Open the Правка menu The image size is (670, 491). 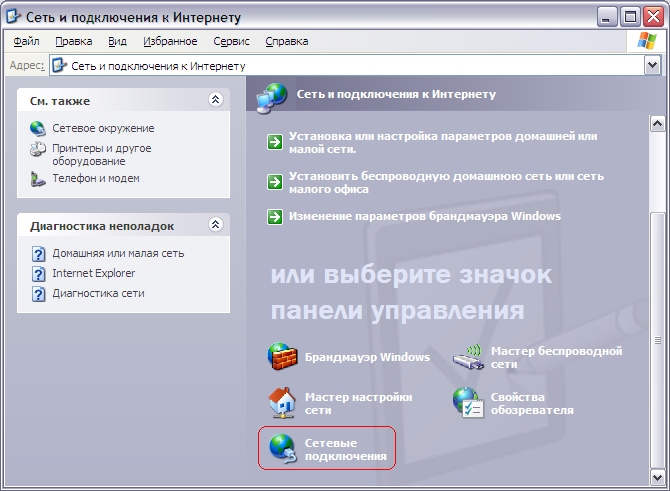pos(74,41)
